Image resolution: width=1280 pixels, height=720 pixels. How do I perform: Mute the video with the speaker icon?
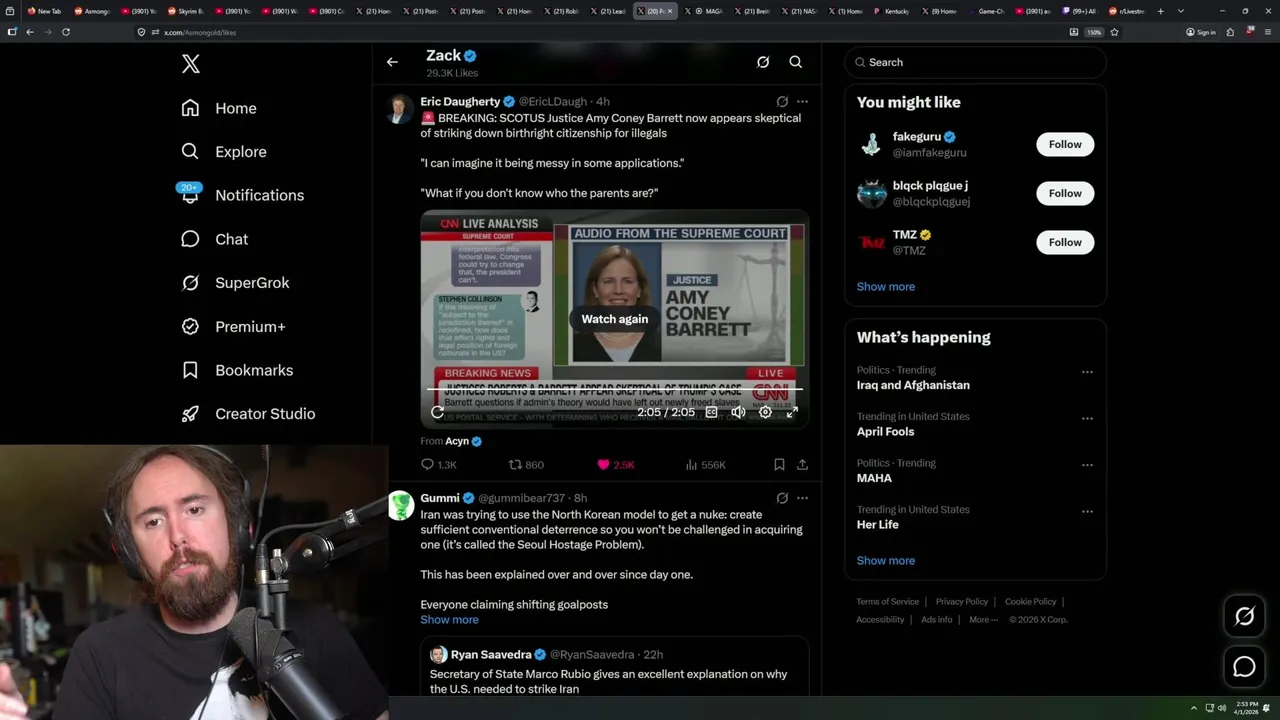point(738,412)
